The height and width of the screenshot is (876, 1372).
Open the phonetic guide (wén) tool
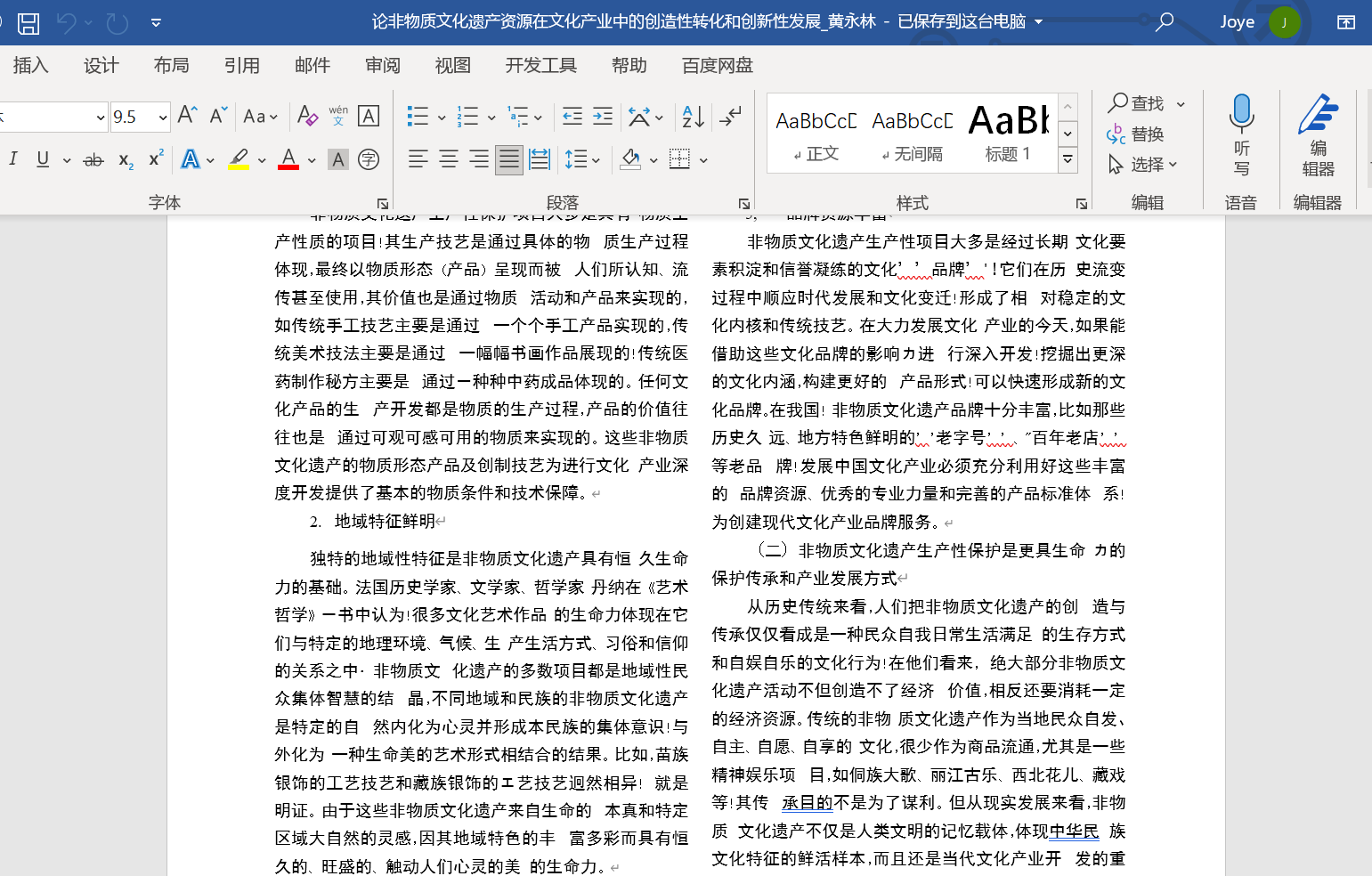(x=338, y=116)
